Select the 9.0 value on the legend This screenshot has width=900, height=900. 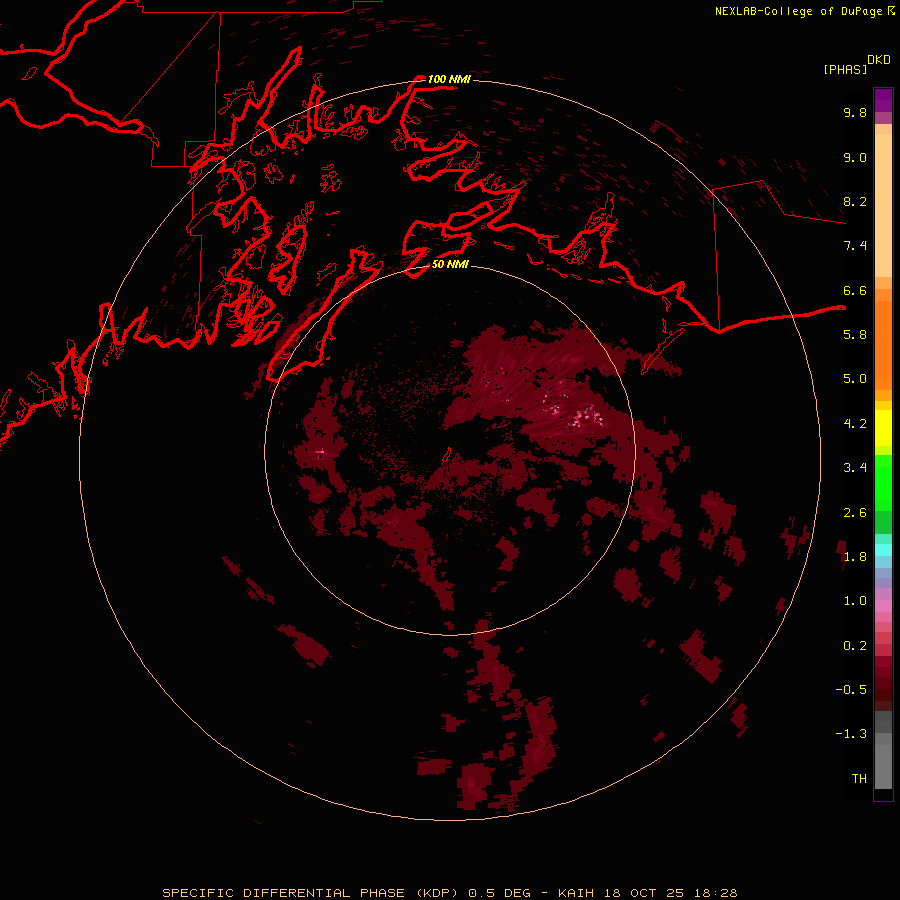click(x=855, y=157)
